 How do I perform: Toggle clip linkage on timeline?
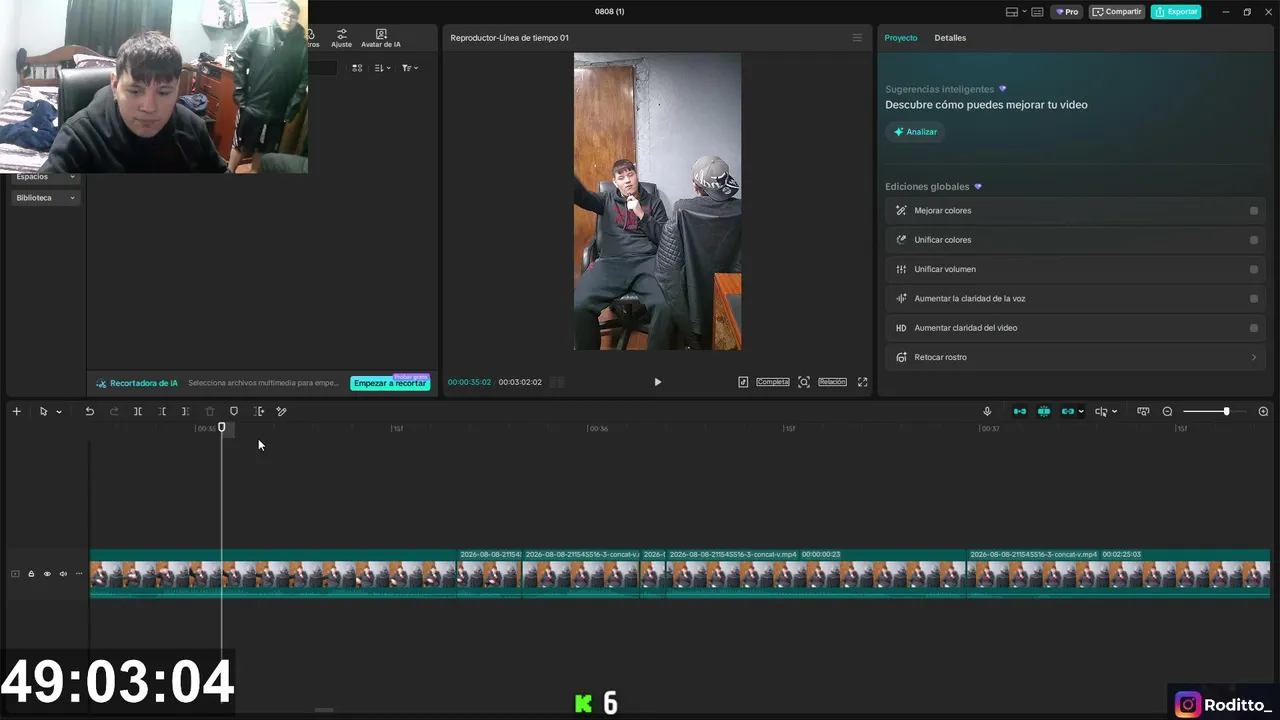[x=1067, y=411]
